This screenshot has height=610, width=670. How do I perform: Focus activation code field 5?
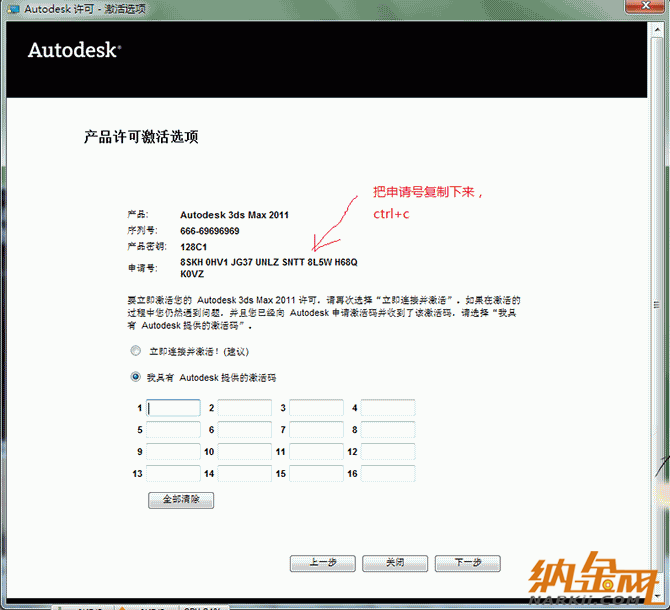173,429
